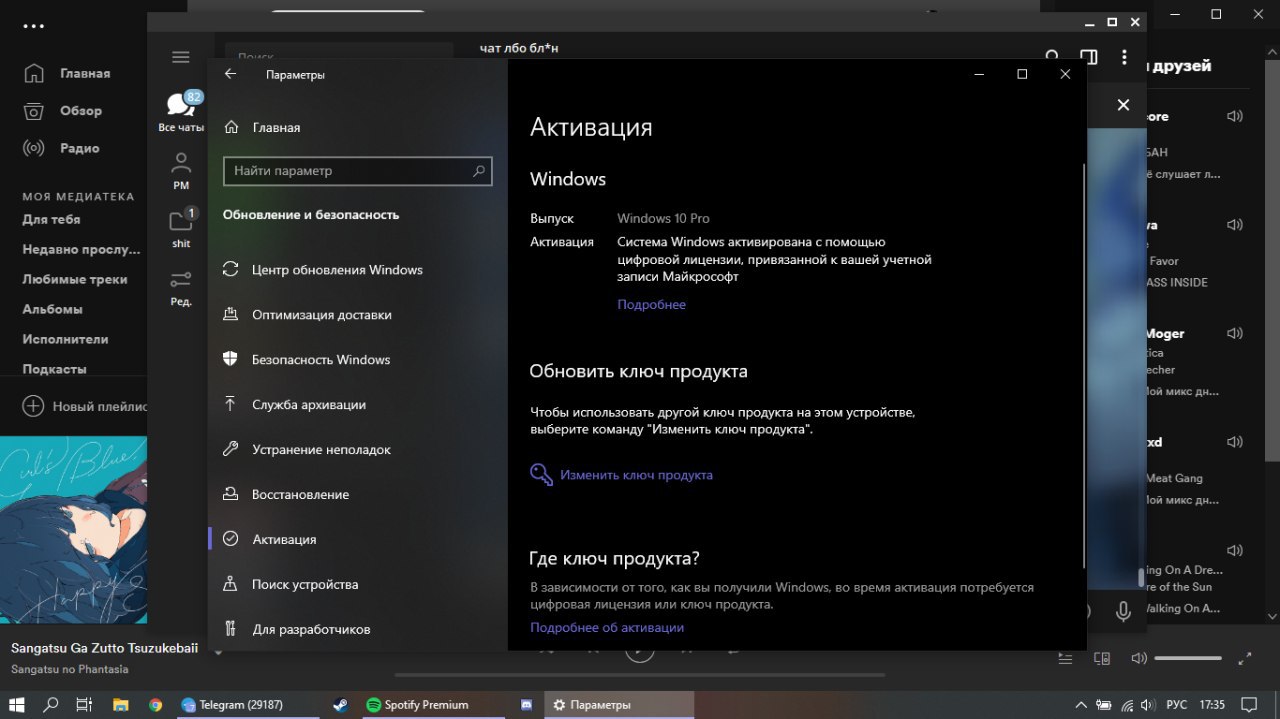
Task: Open Главная home in Settings sidebar
Action: pyautogui.click(x=262, y=127)
